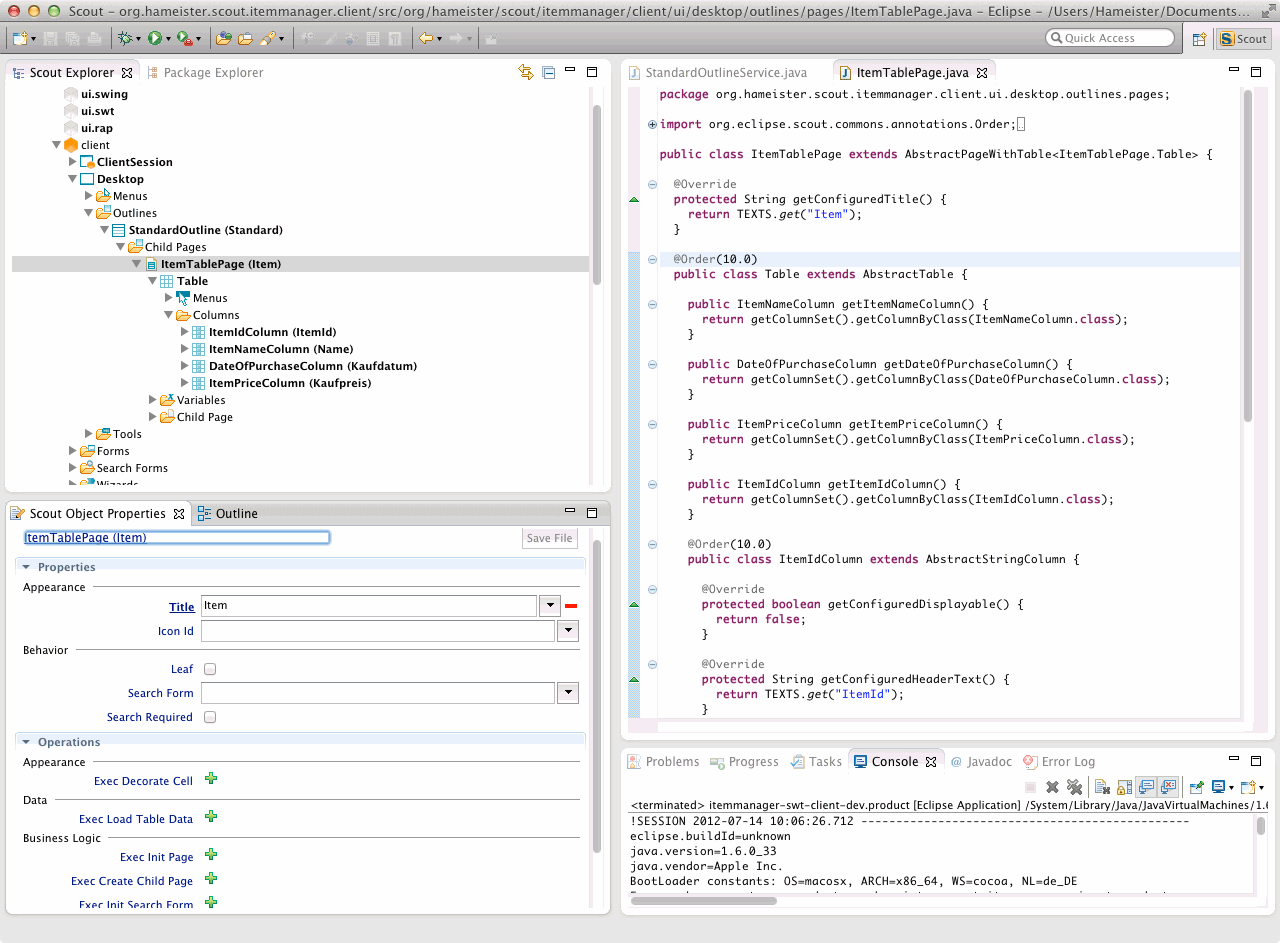Click the red minus next to Title
The image size is (1280, 943).
tap(571, 606)
